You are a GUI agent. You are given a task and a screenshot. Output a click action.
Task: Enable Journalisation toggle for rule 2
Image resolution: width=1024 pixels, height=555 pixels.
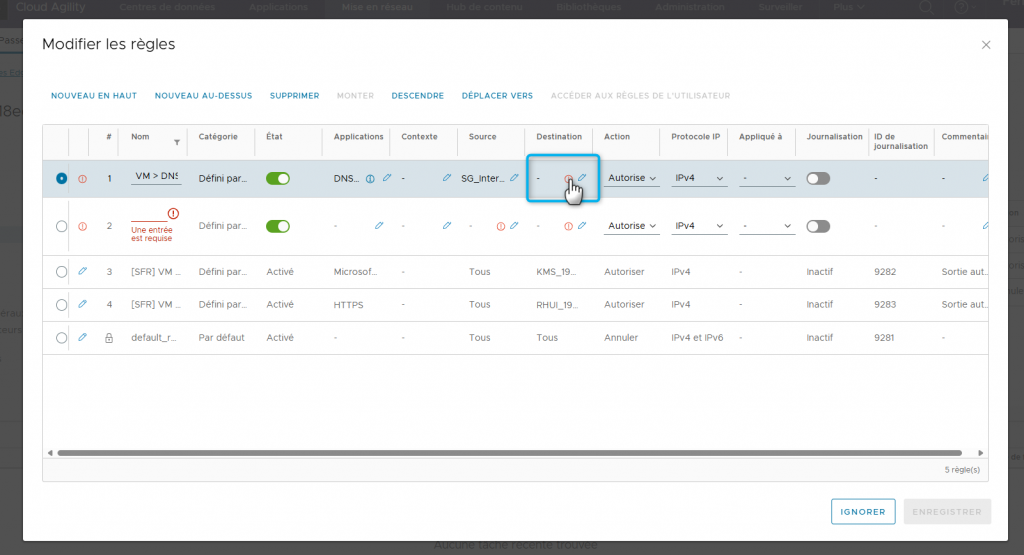coord(818,226)
